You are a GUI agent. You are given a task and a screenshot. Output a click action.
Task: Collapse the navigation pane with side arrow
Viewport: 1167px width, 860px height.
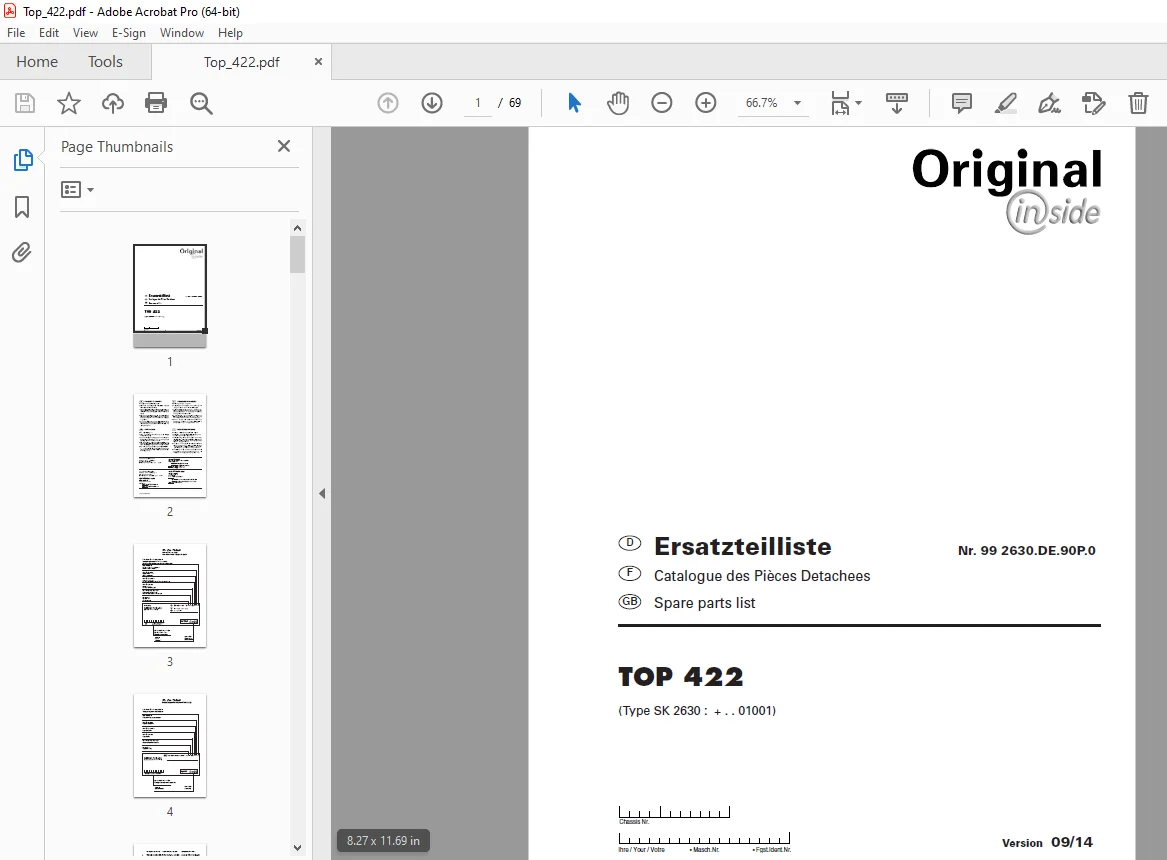(322, 493)
